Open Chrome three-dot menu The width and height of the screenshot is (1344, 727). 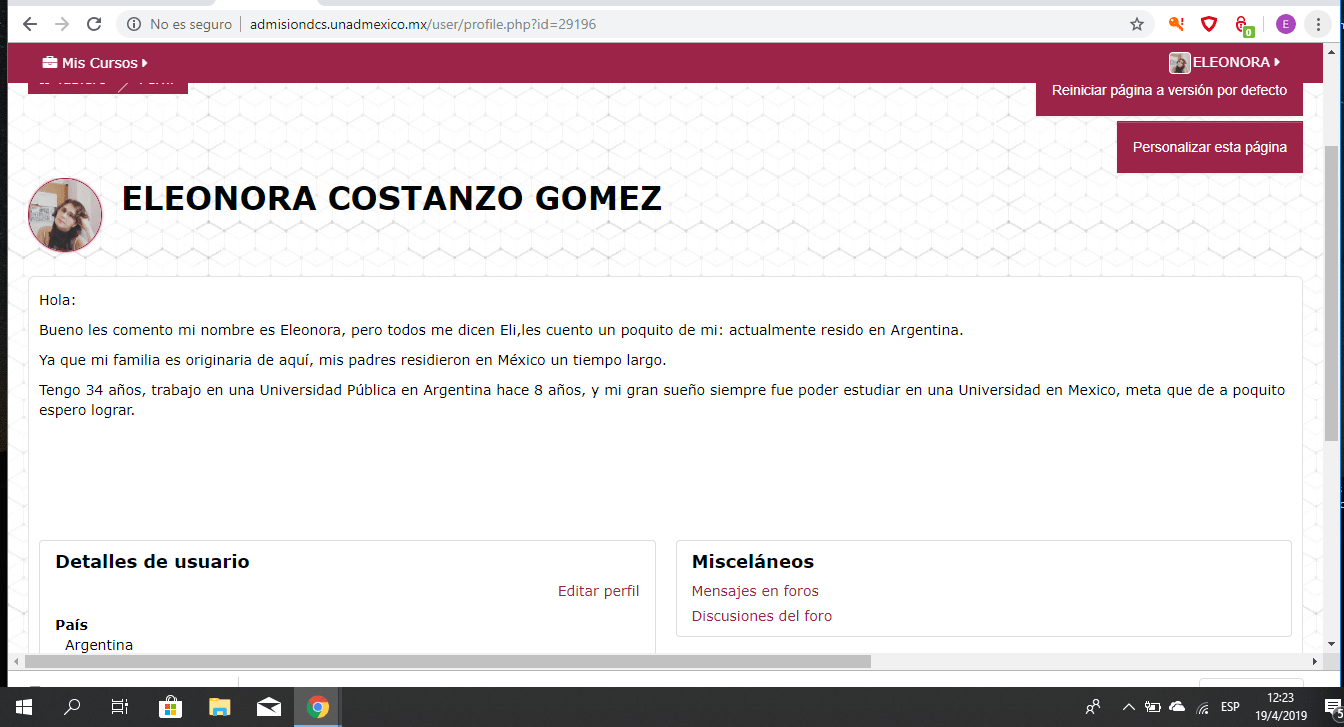(1319, 24)
